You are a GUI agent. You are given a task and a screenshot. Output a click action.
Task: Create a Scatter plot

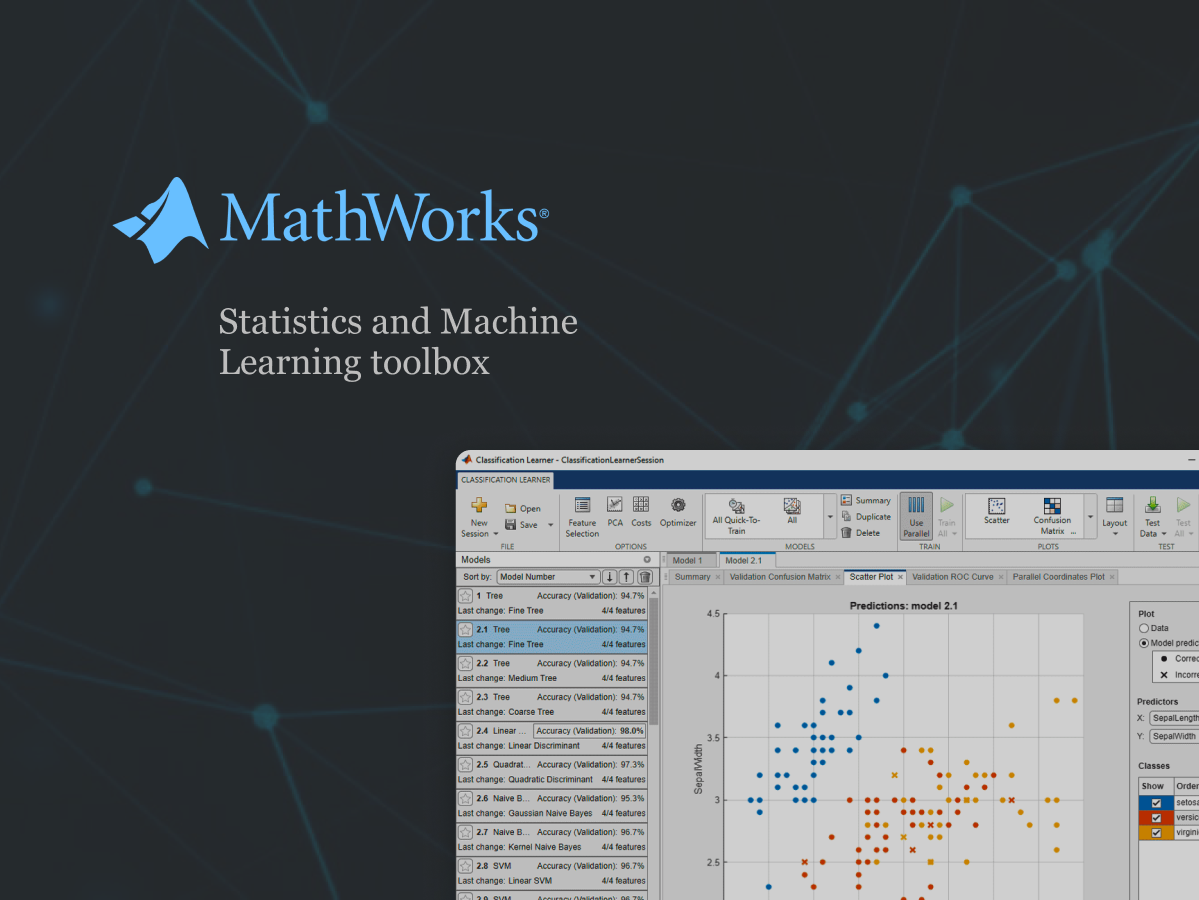[996, 511]
